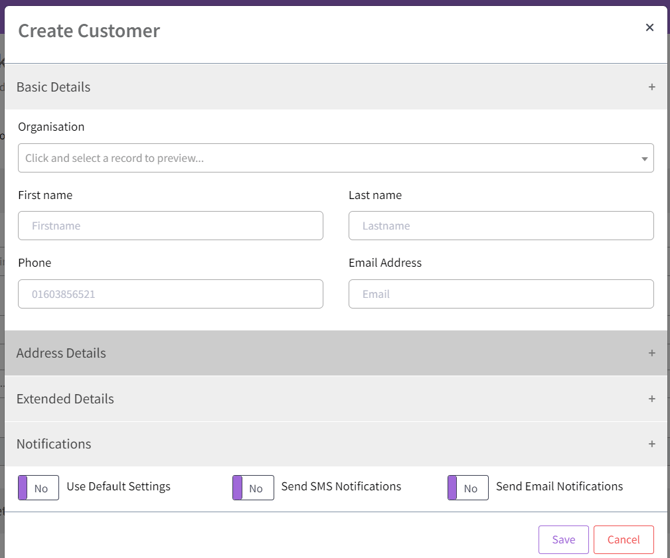The height and width of the screenshot is (558, 670).
Task: Select the Phone number field
Action: click(x=171, y=294)
